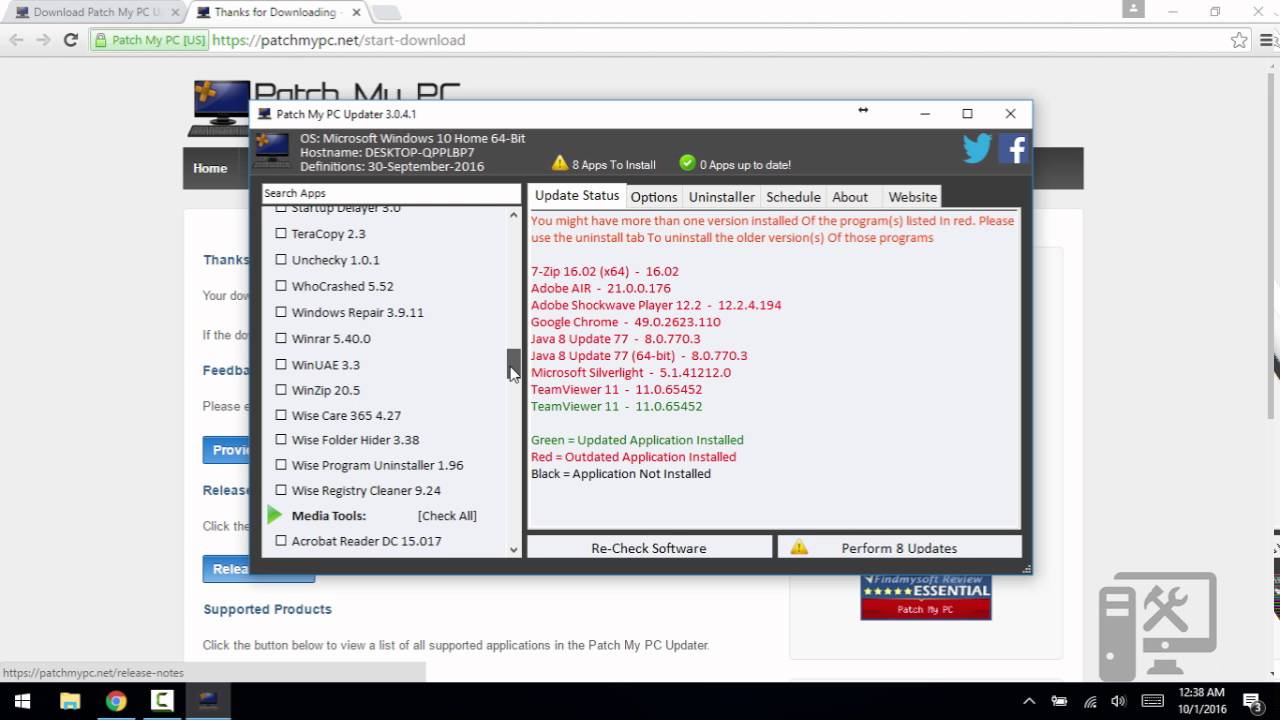Check the Winrar 5.40.0 checkbox
The width and height of the screenshot is (1280, 720).
tap(281, 338)
